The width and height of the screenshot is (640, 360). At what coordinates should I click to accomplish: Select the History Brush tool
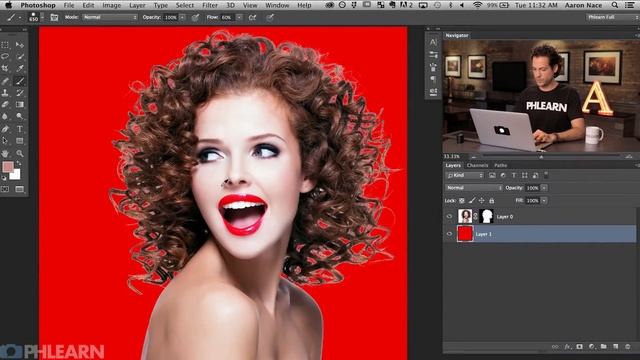click(19, 93)
